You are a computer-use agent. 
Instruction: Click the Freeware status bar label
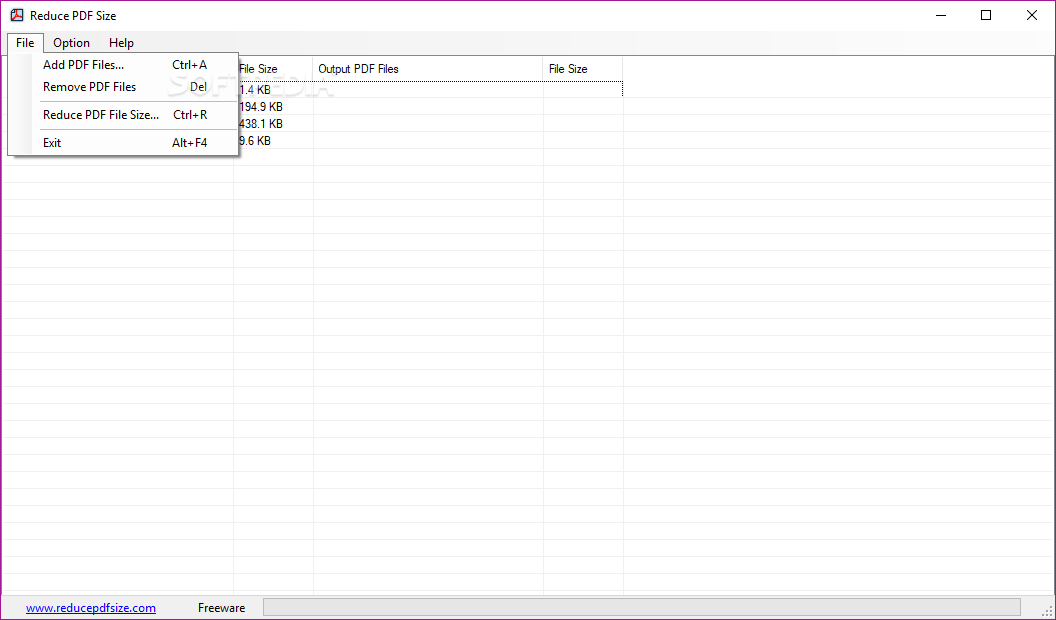(222, 608)
